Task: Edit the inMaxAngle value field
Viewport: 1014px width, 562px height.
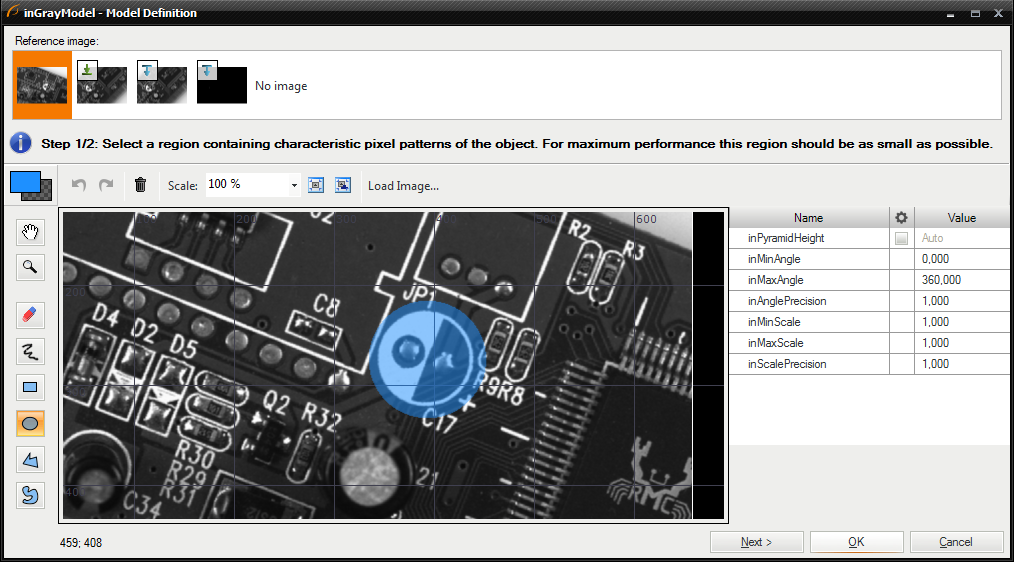Action: tap(961, 280)
